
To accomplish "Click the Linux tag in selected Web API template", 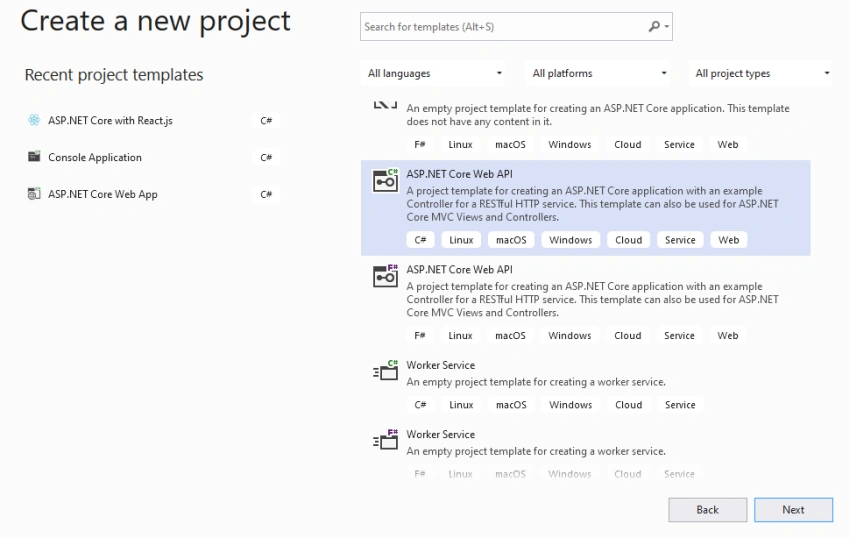I will click(x=461, y=240).
